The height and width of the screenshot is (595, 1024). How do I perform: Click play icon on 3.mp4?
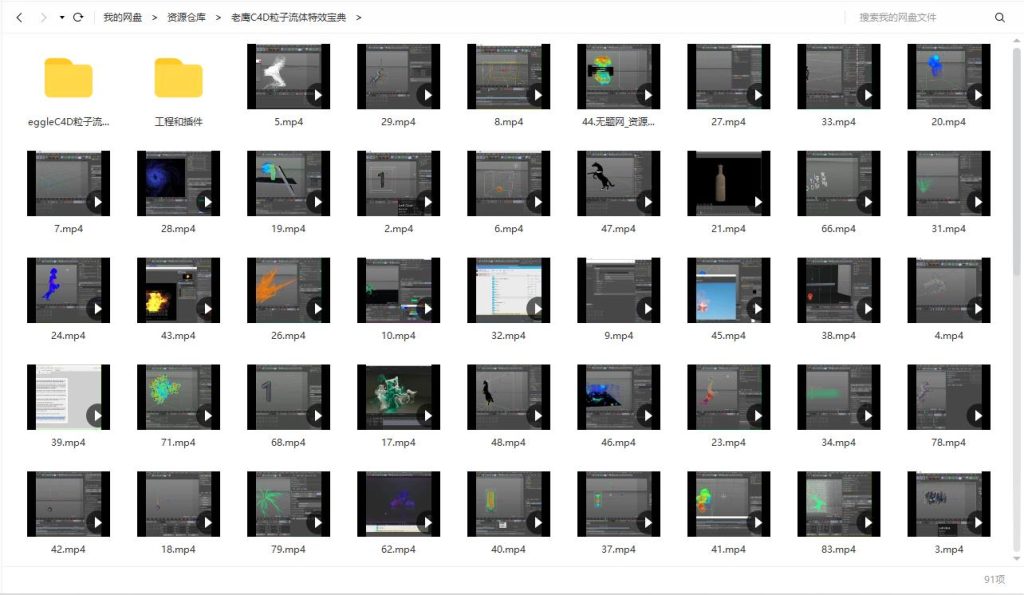click(976, 522)
